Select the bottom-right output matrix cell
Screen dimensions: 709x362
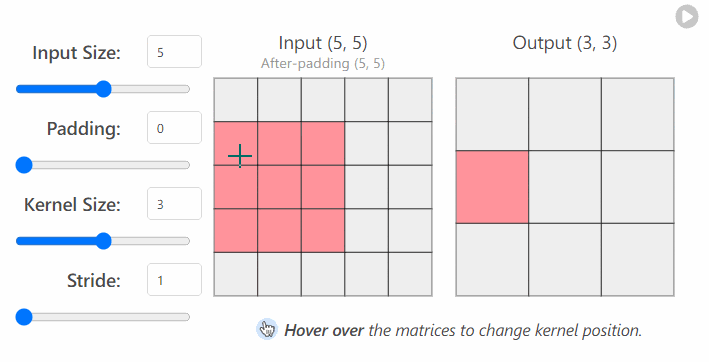(x=638, y=259)
